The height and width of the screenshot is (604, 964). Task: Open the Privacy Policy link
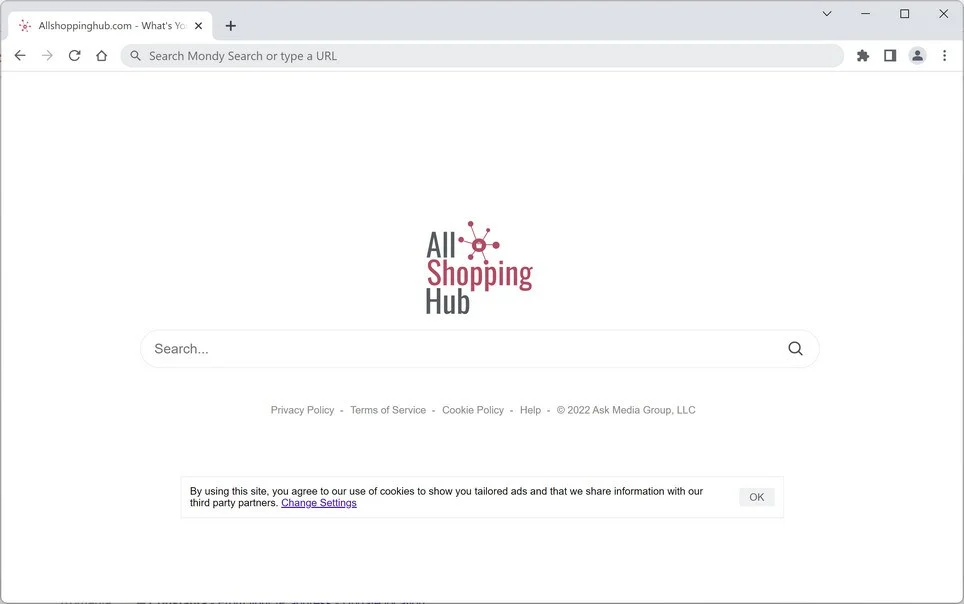pos(302,410)
